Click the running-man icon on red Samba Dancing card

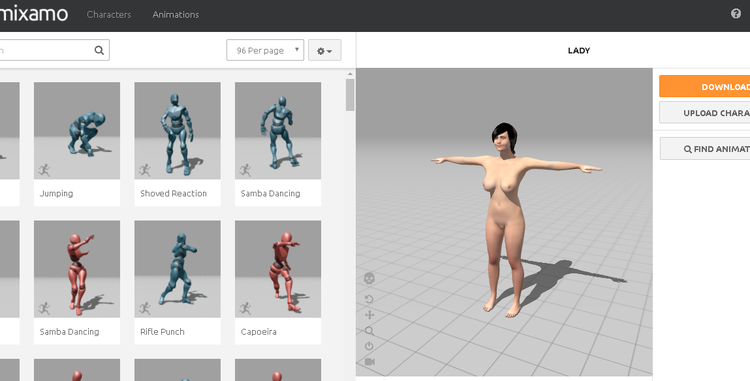[x=44, y=308]
